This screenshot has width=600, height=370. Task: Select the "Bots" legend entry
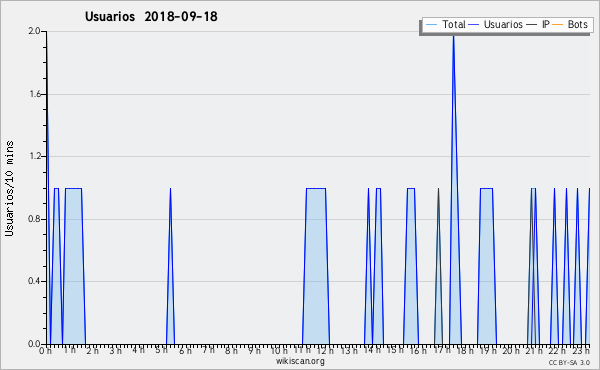pos(577,24)
